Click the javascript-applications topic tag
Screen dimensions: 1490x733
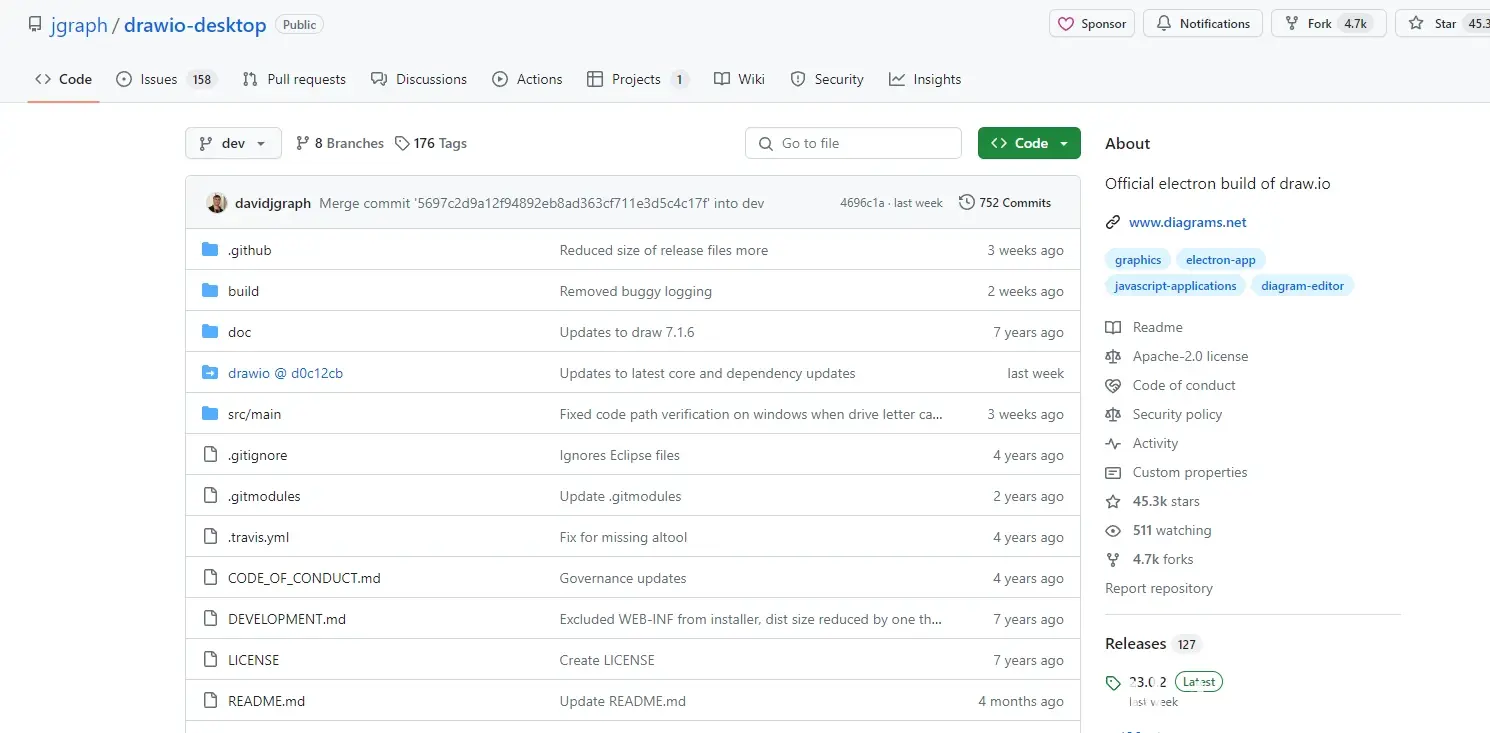pyautogui.click(x=1176, y=286)
